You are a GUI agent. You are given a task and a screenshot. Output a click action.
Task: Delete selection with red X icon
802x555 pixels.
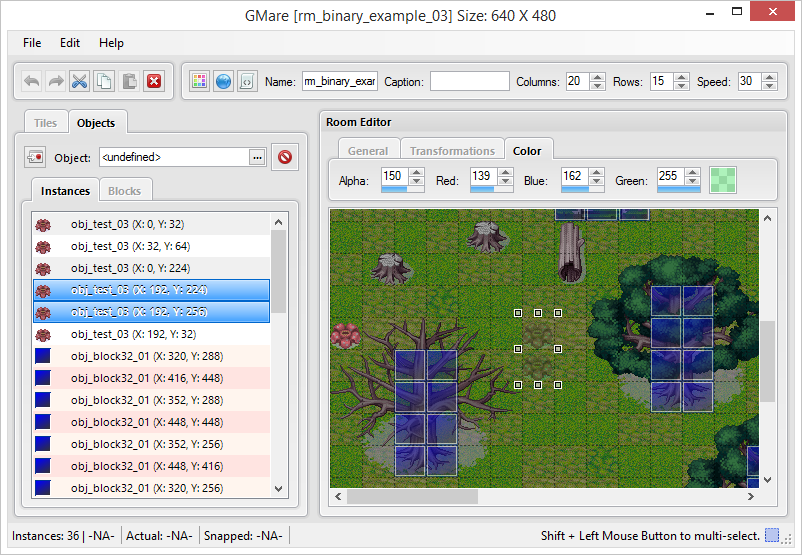[x=154, y=81]
